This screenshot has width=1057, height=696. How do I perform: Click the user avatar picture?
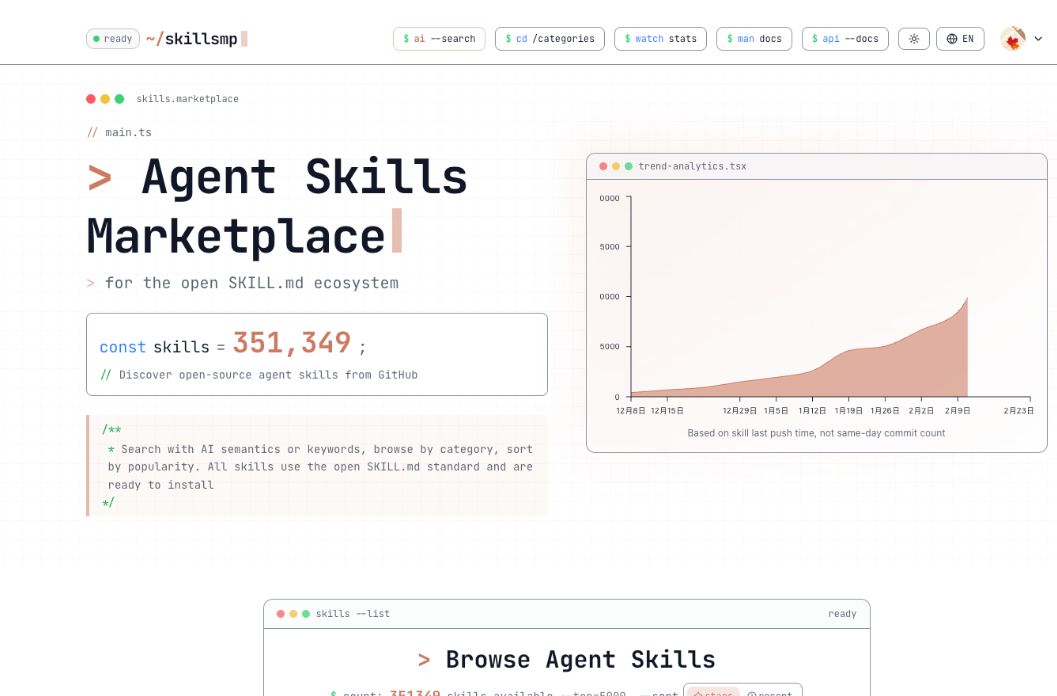coord(1013,39)
